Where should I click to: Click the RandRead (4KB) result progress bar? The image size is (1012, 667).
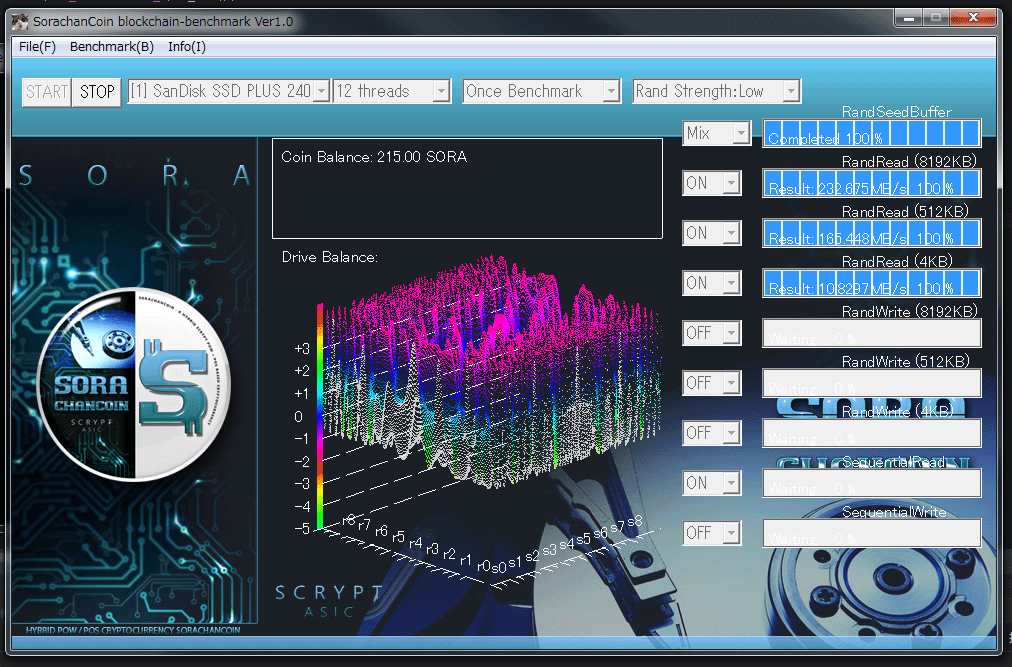click(871, 283)
